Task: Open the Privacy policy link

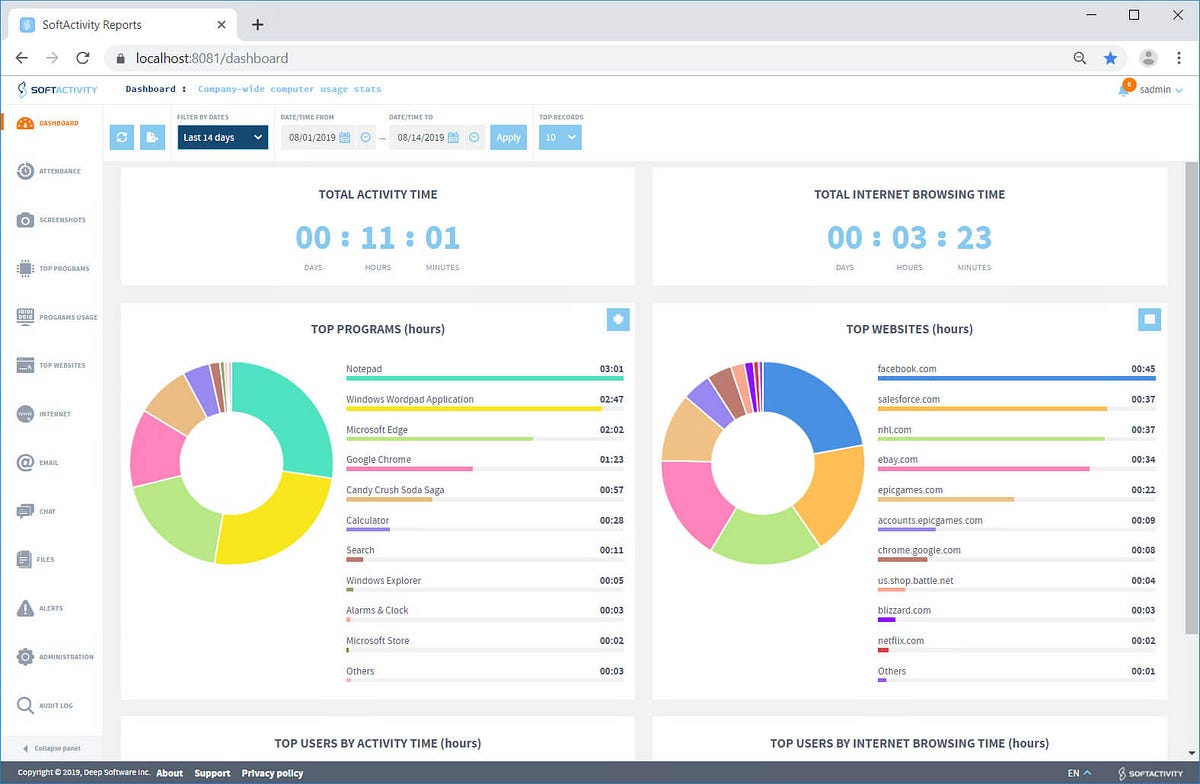Action: pyautogui.click(x=272, y=772)
